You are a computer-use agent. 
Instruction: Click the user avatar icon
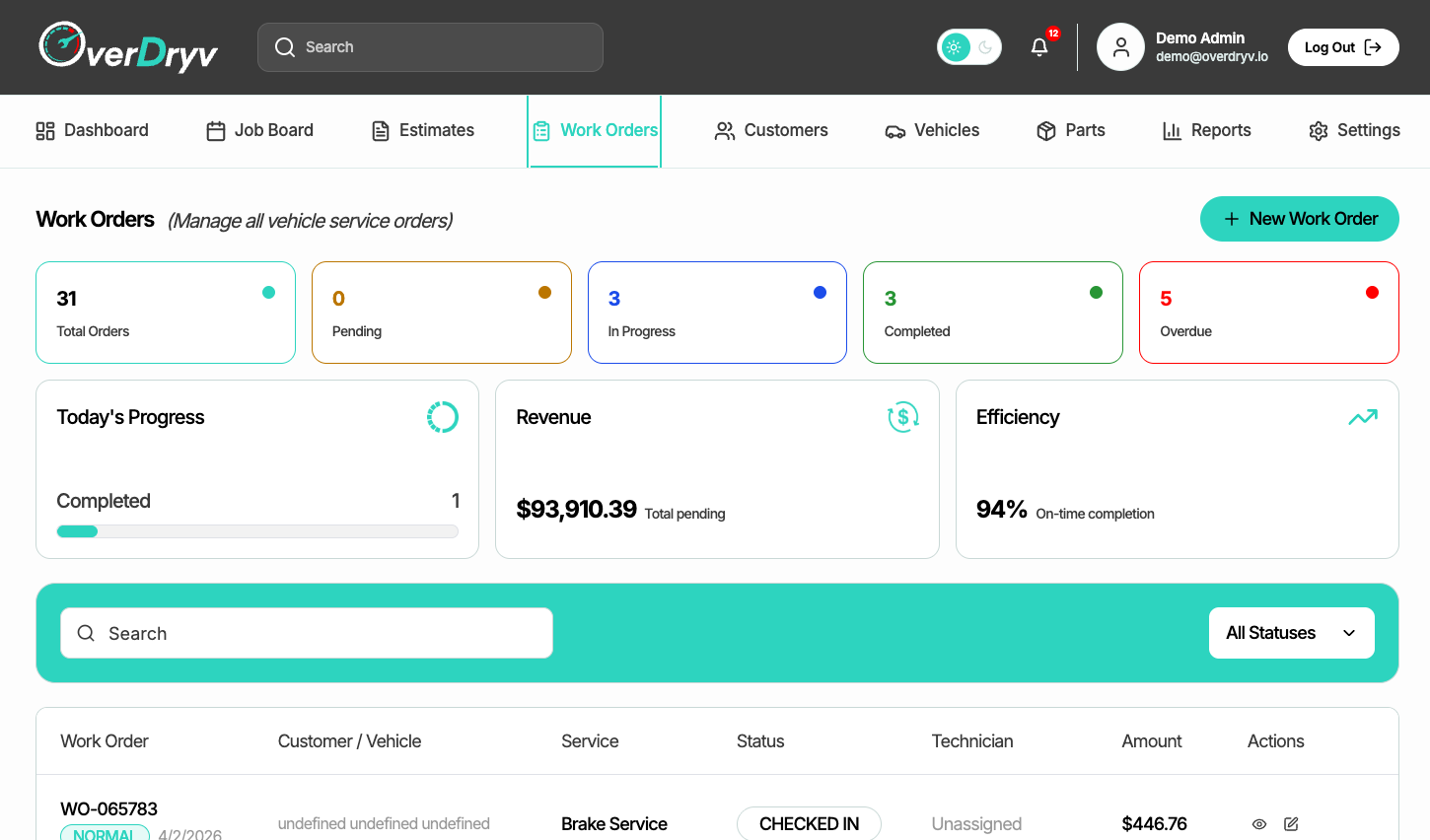[1120, 47]
